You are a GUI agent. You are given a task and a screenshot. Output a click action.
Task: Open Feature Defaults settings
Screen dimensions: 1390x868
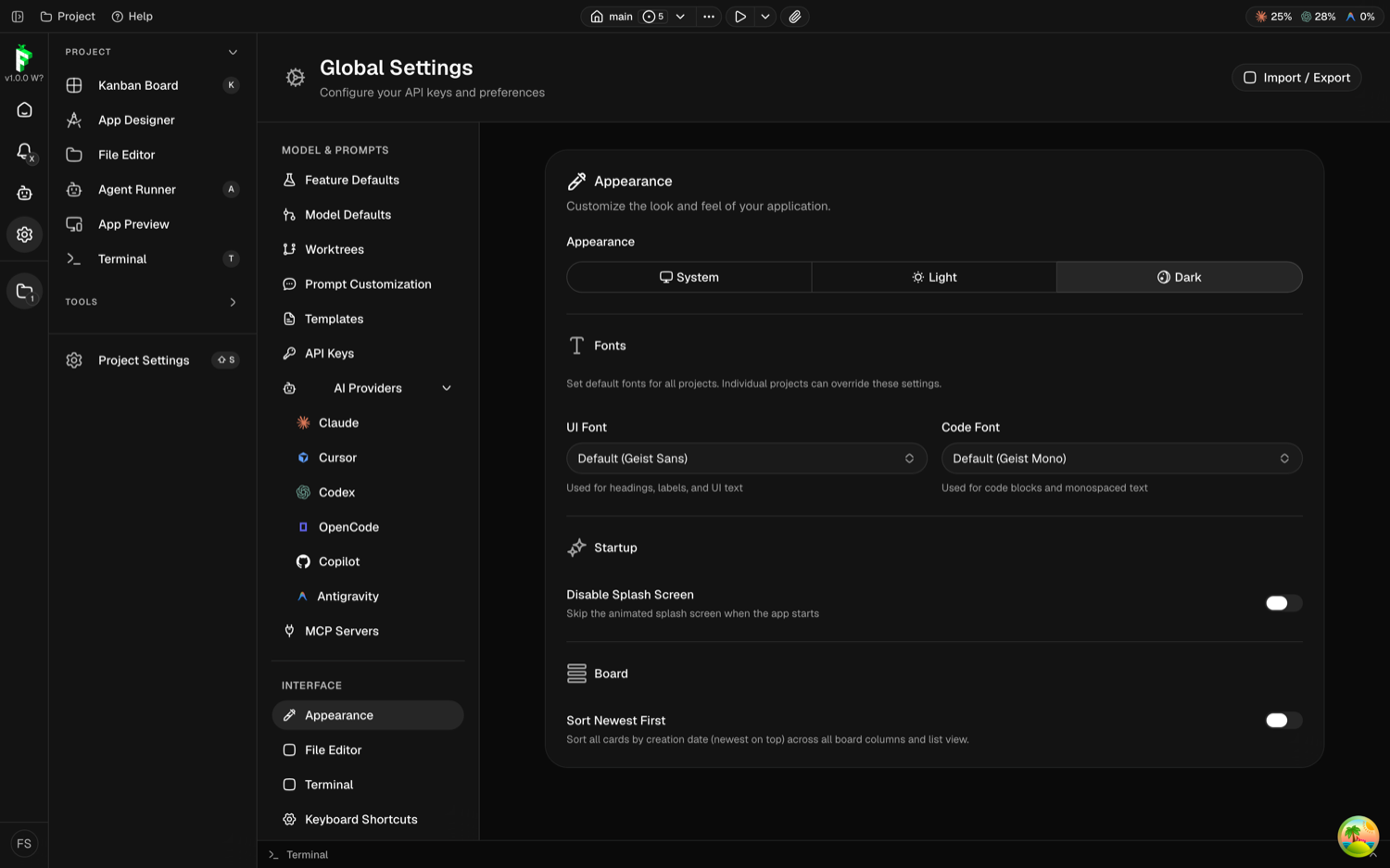pyautogui.click(x=368, y=181)
